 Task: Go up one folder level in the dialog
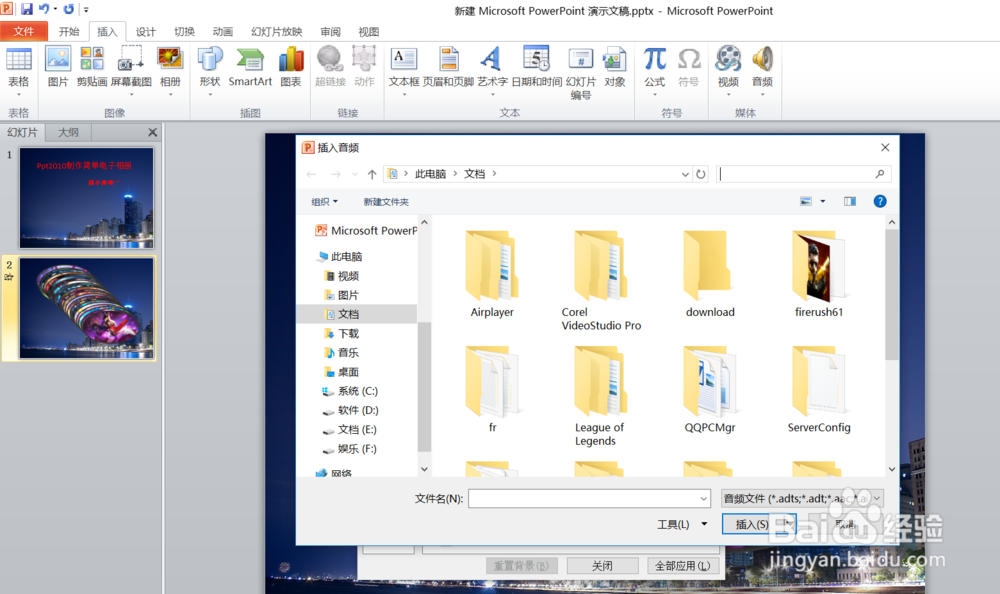[x=372, y=174]
